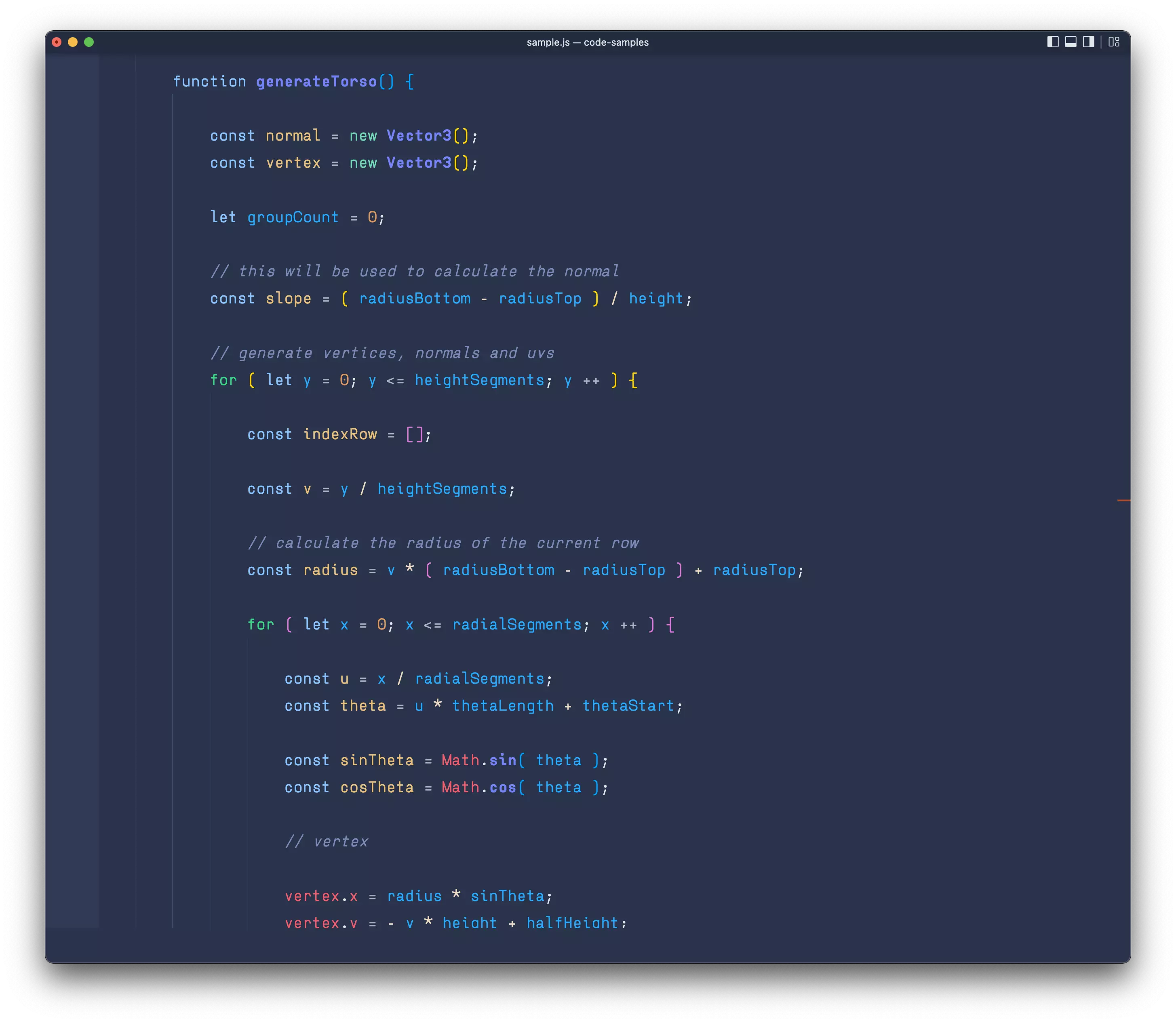
Task: Toggle the bottom panel layout icon
Action: click(x=1071, y=42)
